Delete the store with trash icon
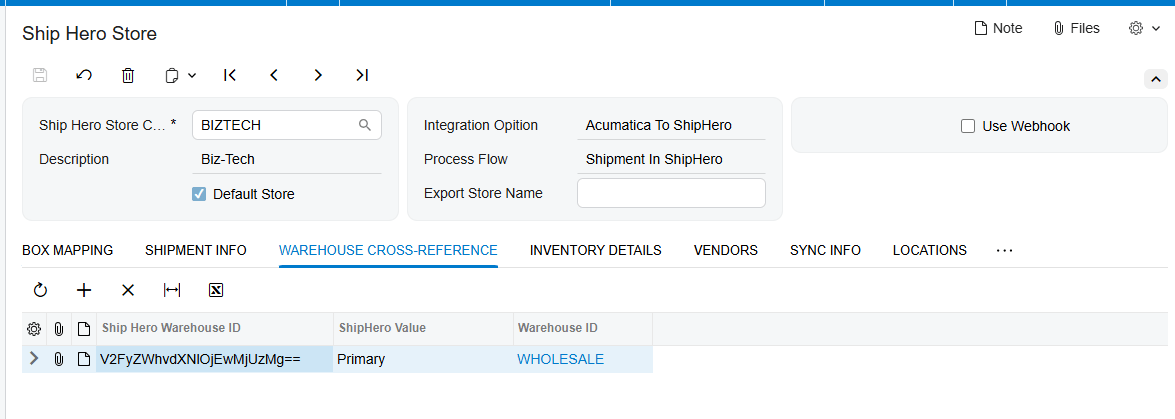Image resolution: width=1175 pixels, height=419 pixels. point(128,75)
